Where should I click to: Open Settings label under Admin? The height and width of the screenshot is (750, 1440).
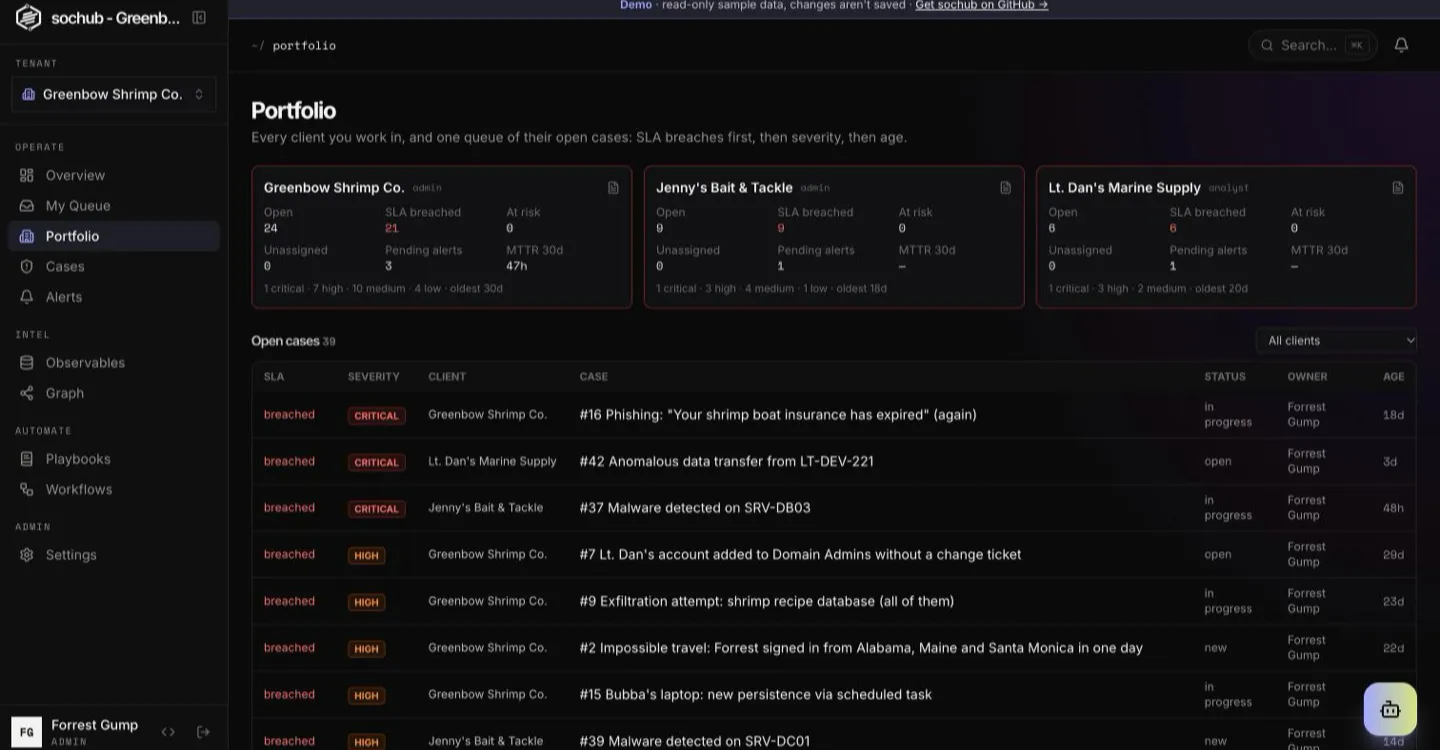point(71,555)
